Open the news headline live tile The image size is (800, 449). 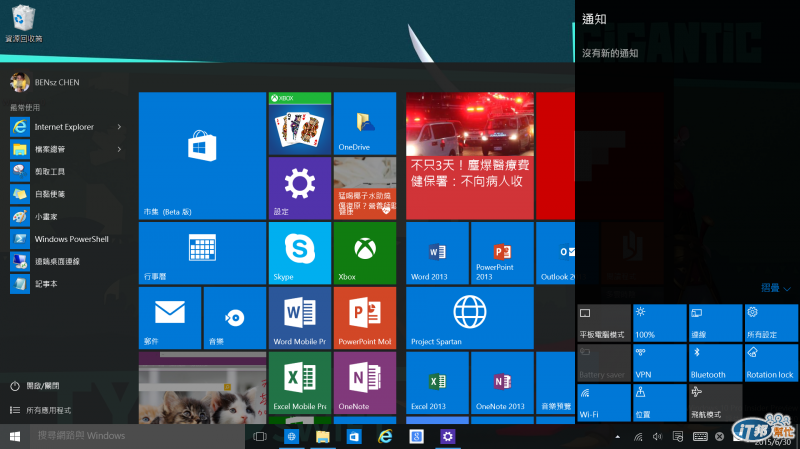point(470,156)
